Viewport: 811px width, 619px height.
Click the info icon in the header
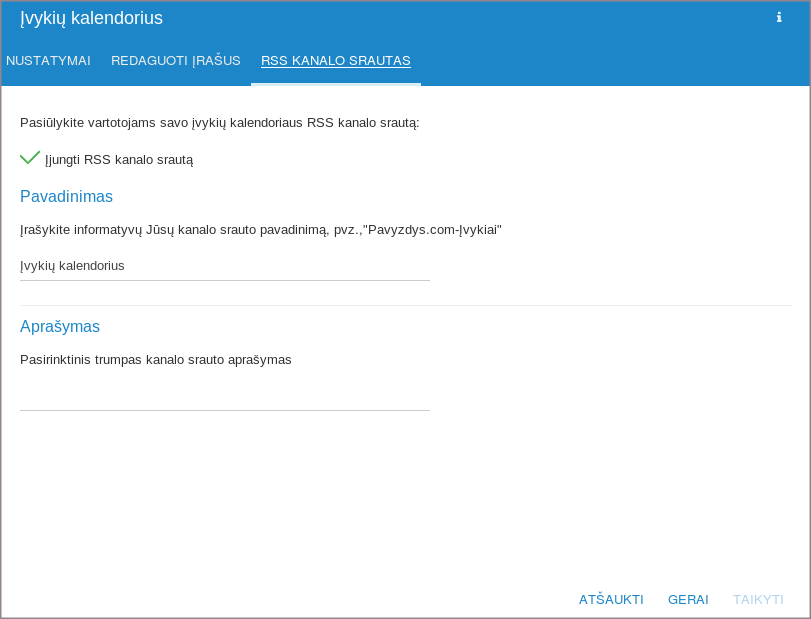point(779,18)
